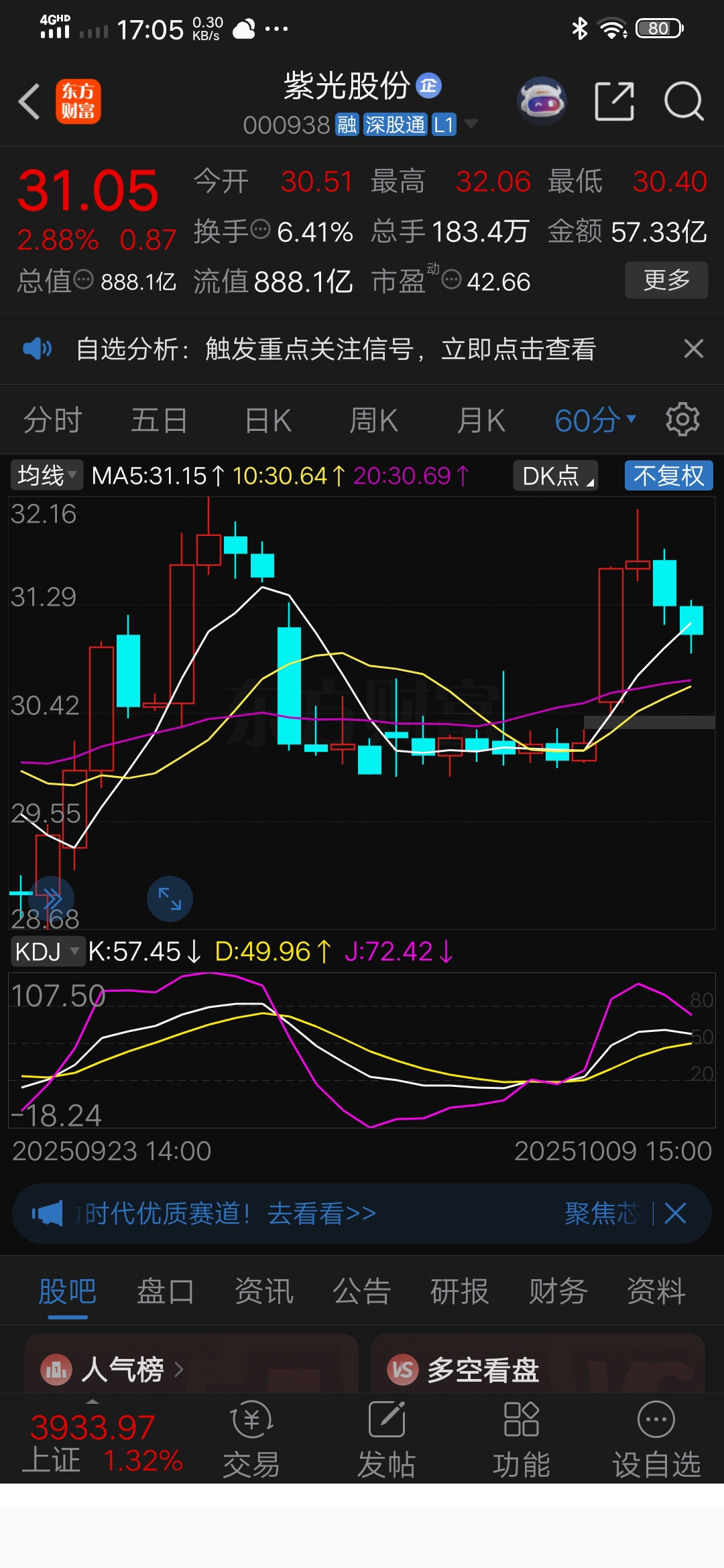The height and width of the screenshot is (1568, 724).
Task: Open the 均线 indicator dropdown
Action: tap(46, 476)
